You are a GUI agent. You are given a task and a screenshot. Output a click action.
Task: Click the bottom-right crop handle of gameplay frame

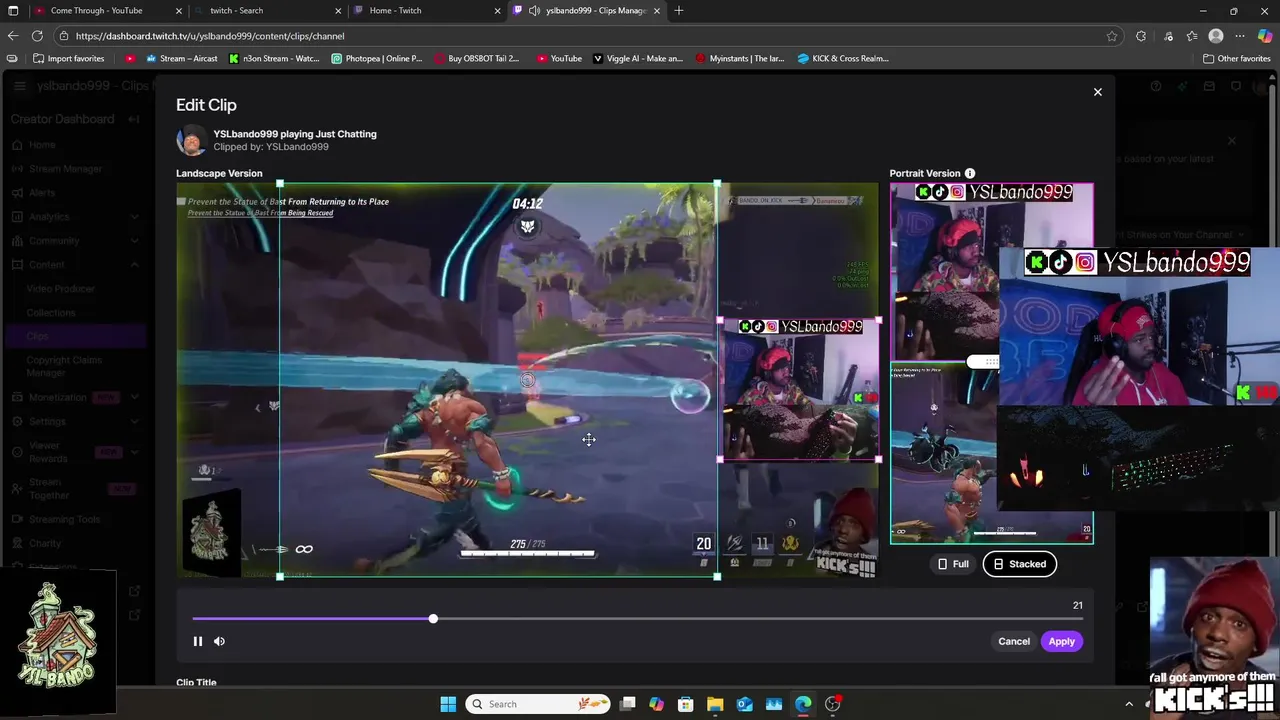click(x=717, y=576)
